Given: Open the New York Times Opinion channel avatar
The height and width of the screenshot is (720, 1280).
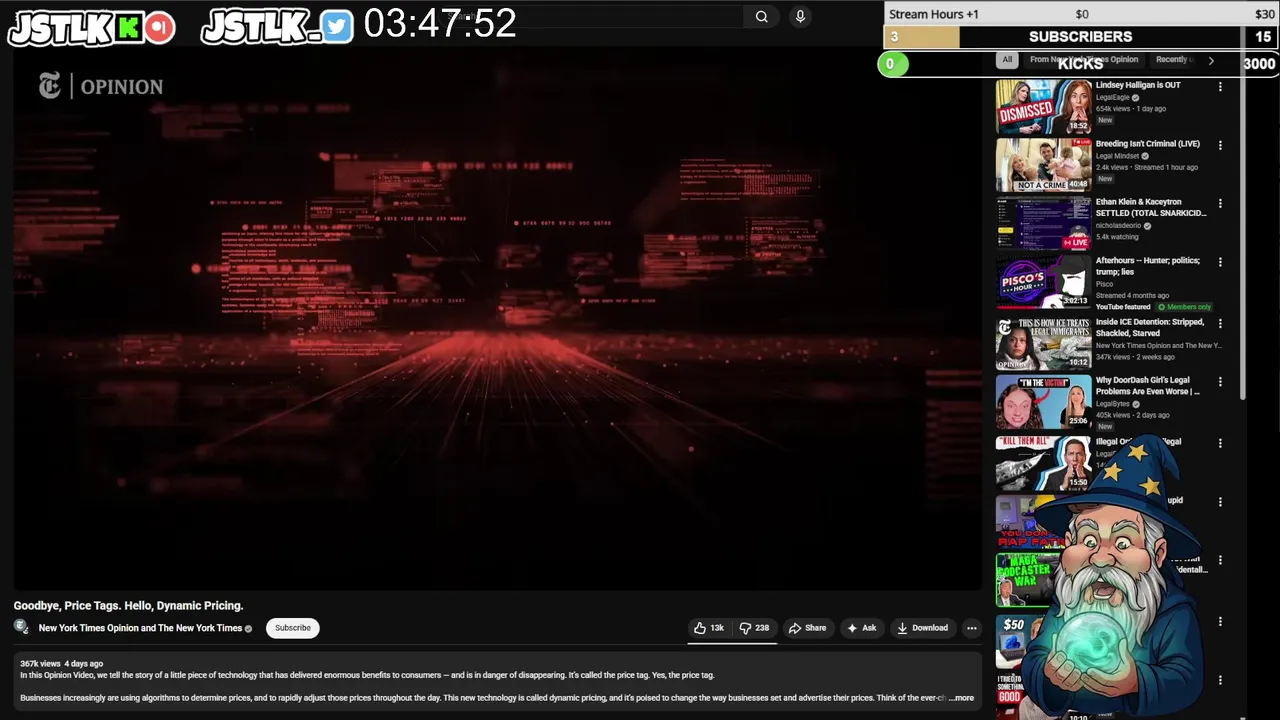Looking at the screenshot, I should (22, 627).
